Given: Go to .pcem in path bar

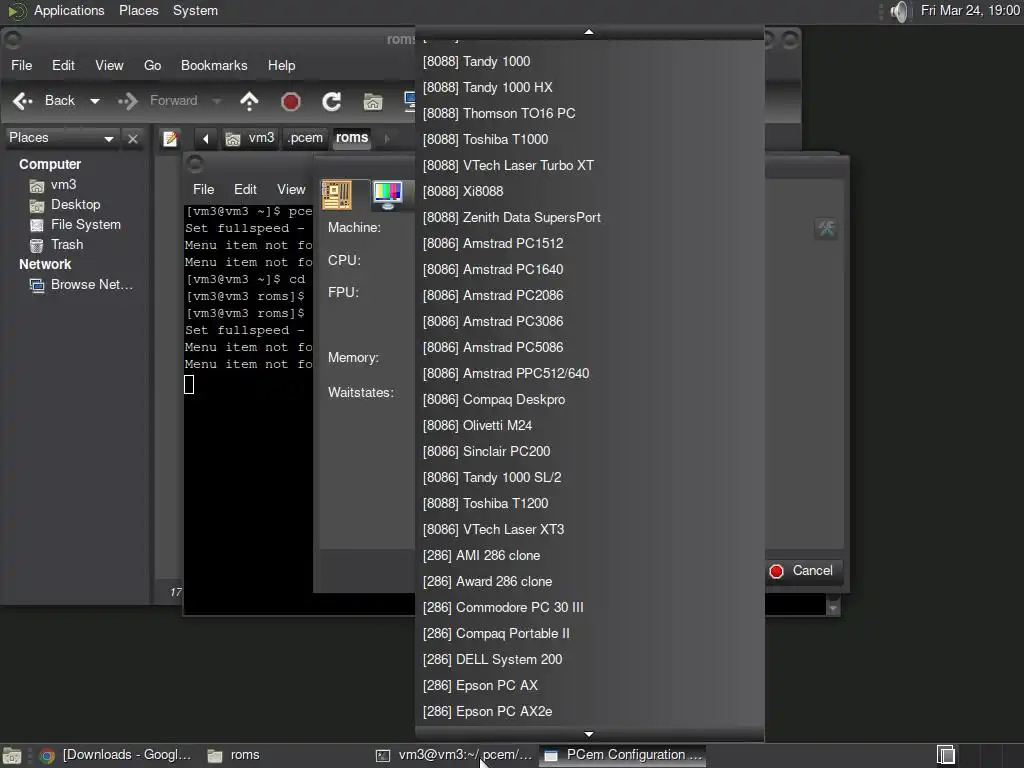Looking at the screenshot, I should coord(305,138).
